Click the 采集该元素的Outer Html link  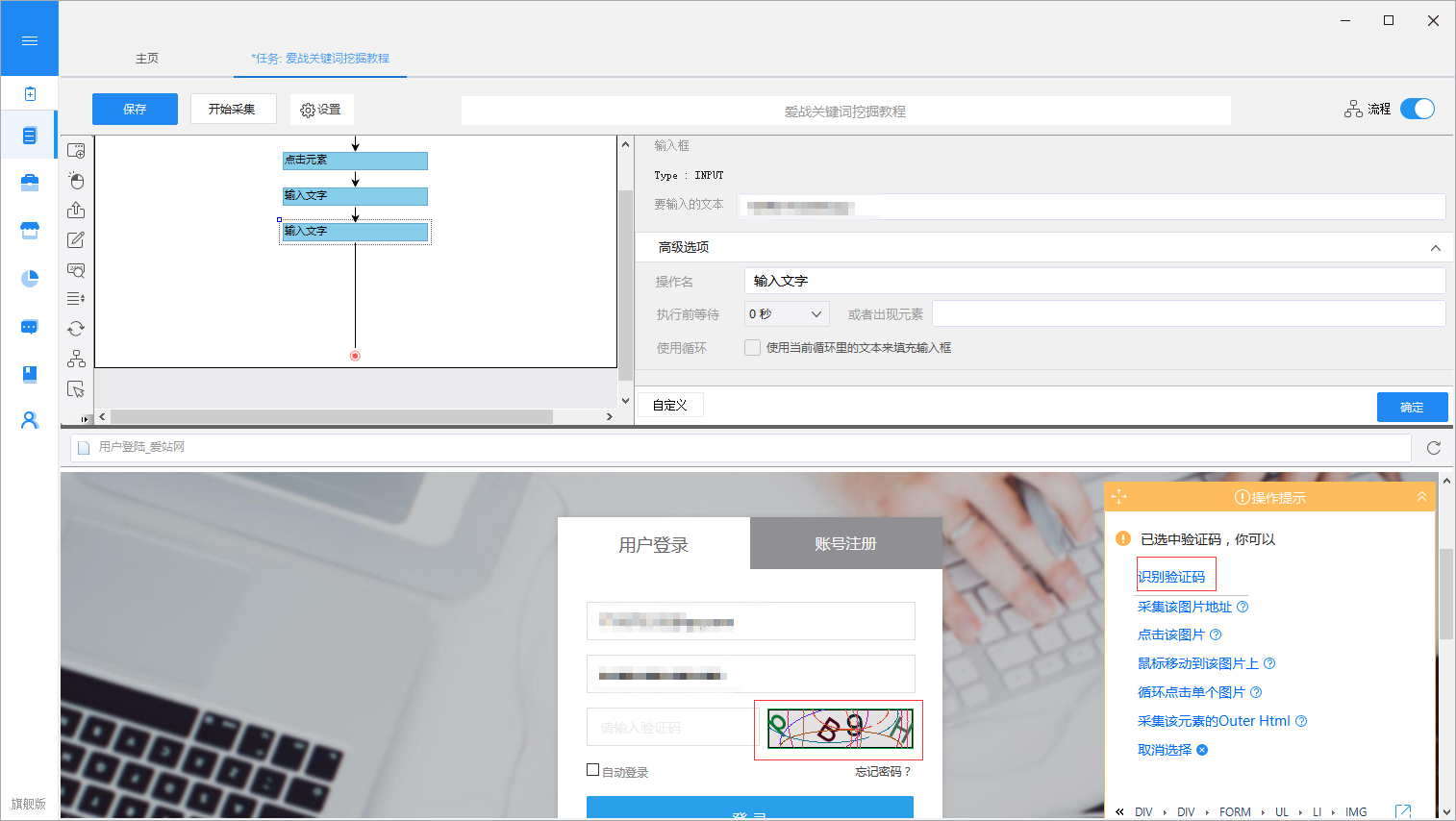click(1214, 721)
